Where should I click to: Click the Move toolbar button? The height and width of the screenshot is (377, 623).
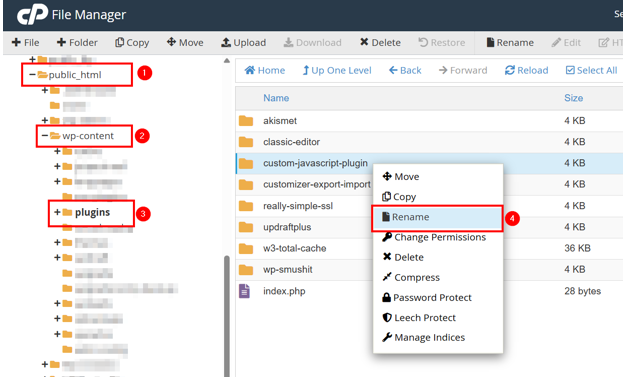tap(185, 43)
